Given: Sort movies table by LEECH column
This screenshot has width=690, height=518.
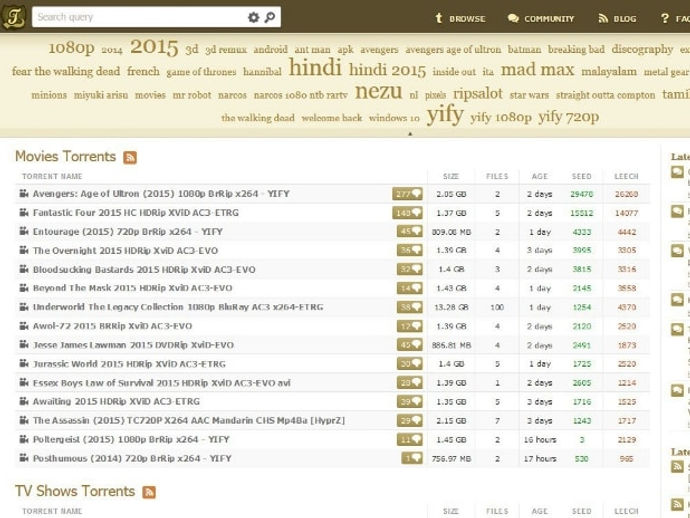Looking at the screenshot, I should pyautogui.click(x=626, y=176).
